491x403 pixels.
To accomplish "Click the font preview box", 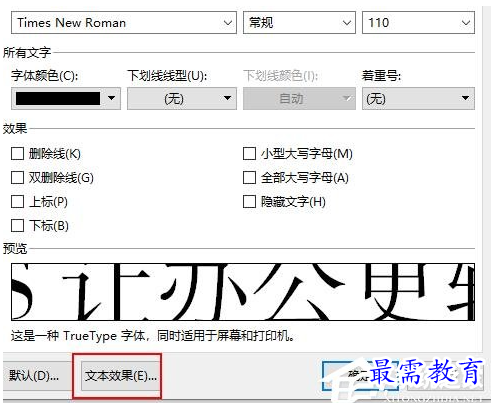I will click(x=243, y=292).
